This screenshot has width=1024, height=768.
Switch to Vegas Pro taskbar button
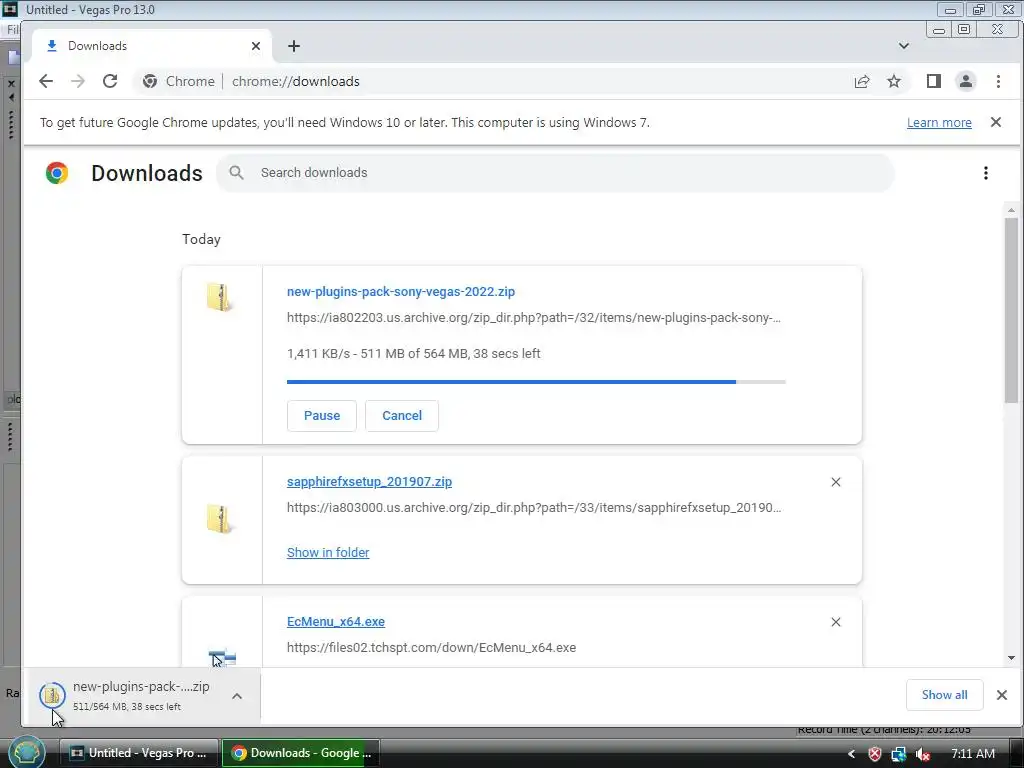coord(138,753)
